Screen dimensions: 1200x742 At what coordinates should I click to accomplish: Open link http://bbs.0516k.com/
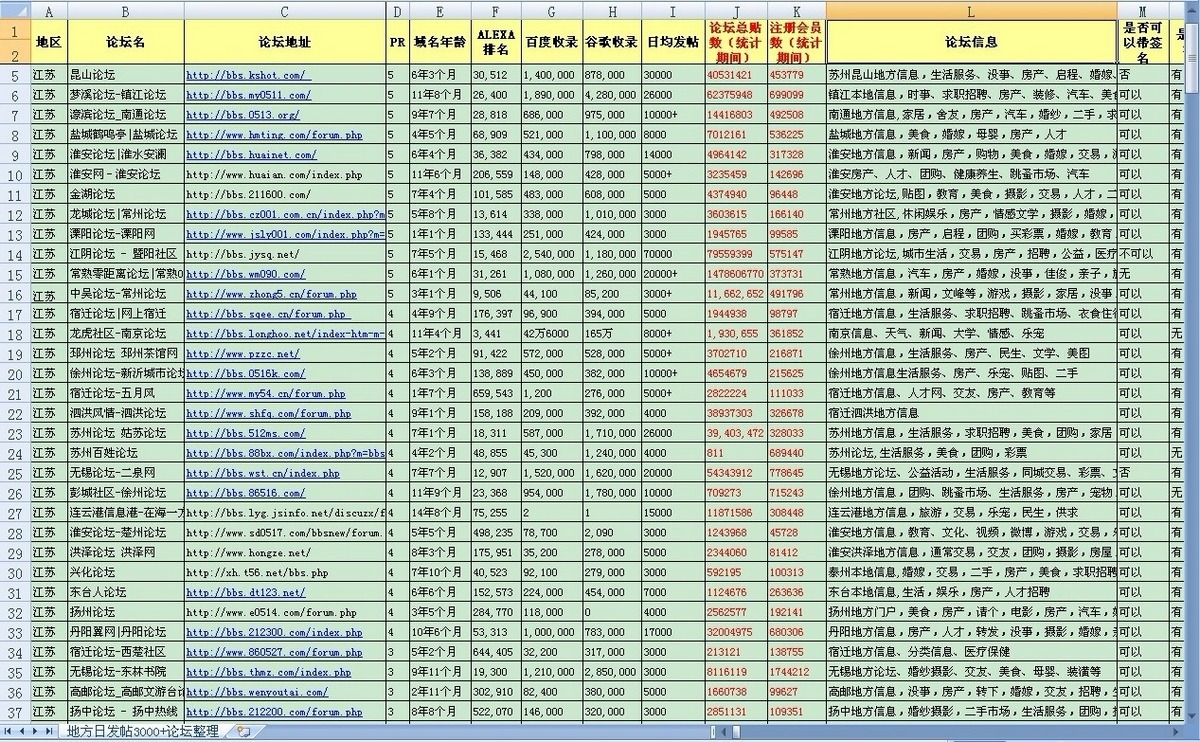pyautogui.click(x=246, y=373)
